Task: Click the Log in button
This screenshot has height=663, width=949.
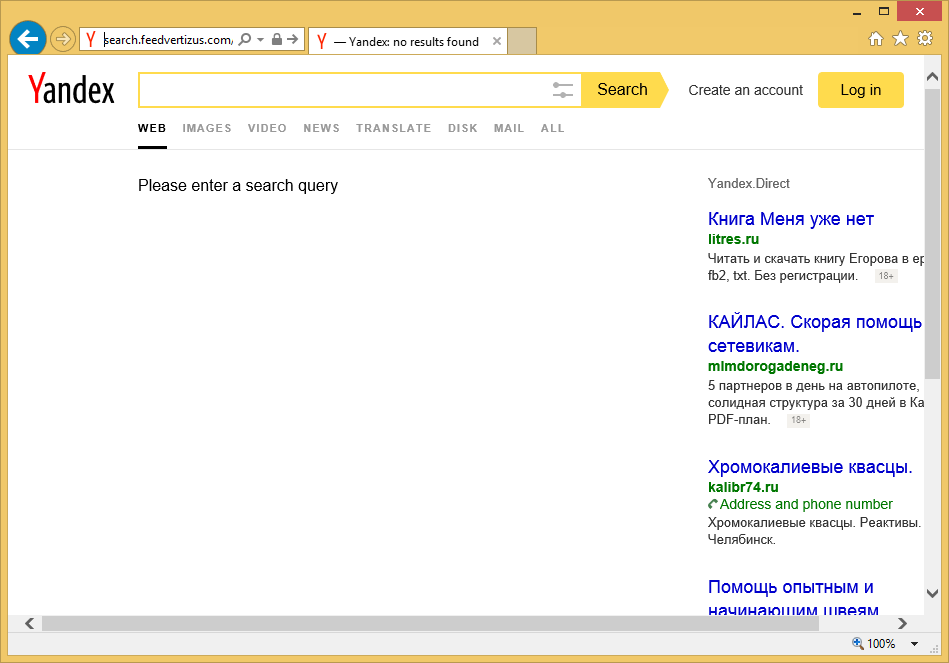Action: (860, 90)
